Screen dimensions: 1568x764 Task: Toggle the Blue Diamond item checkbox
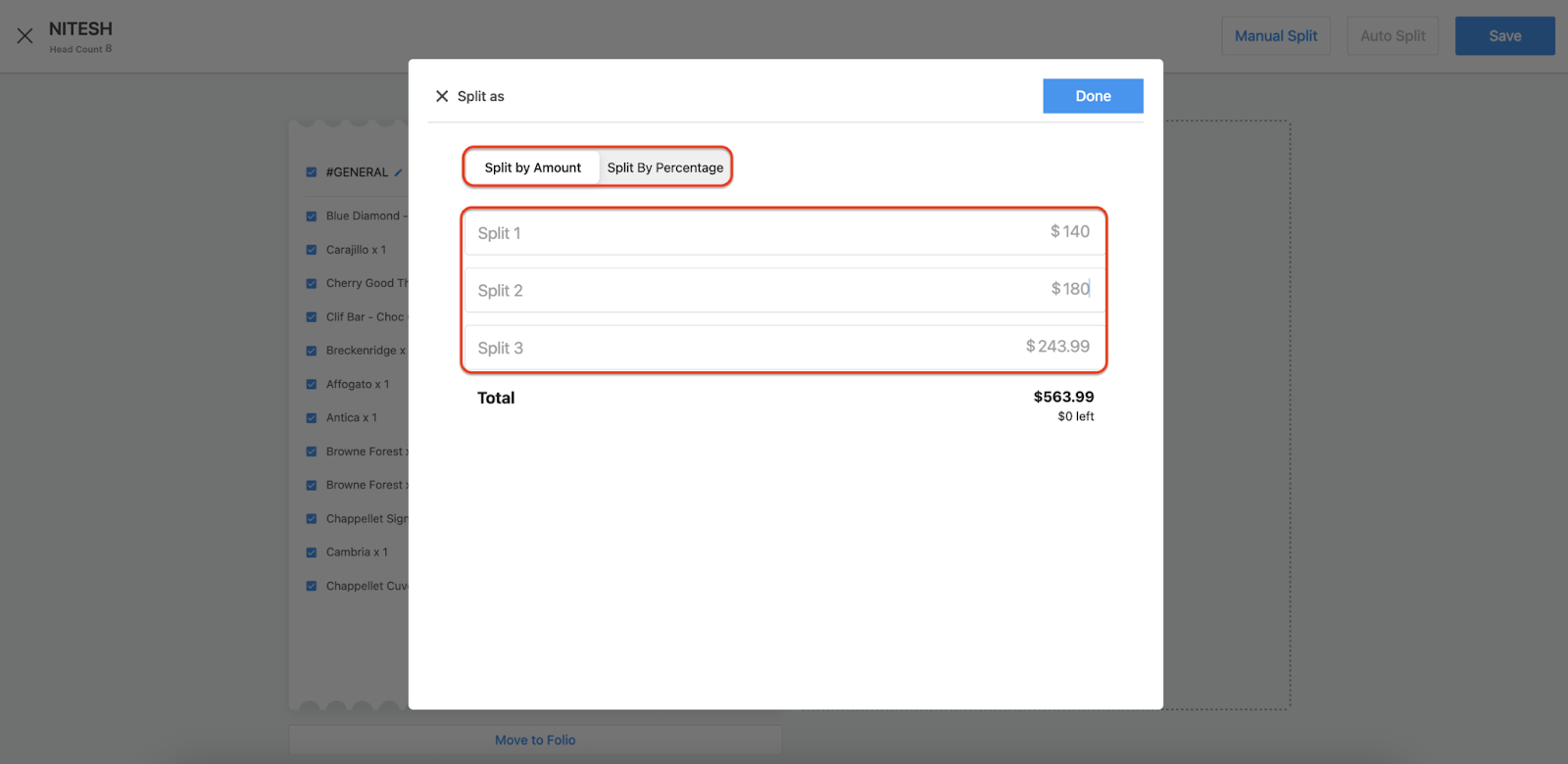(312, 216)
